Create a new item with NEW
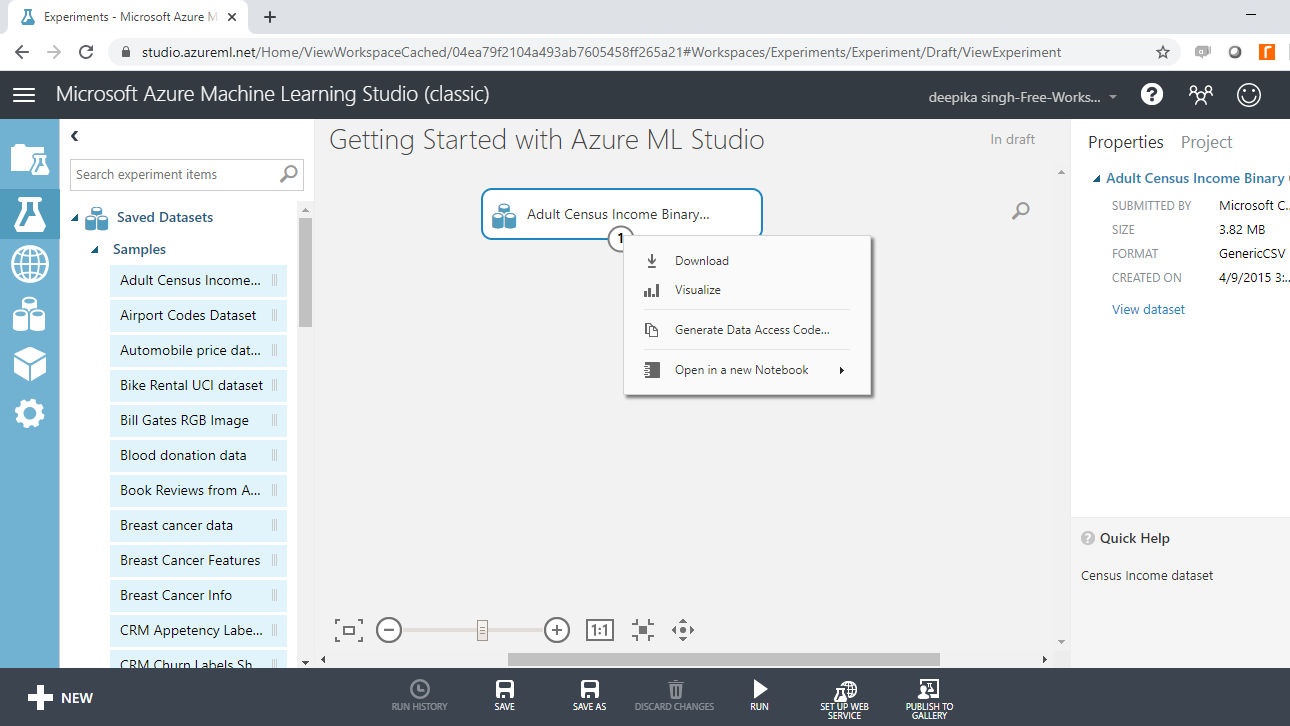The image size is (1290, 726). click(60, 698)
